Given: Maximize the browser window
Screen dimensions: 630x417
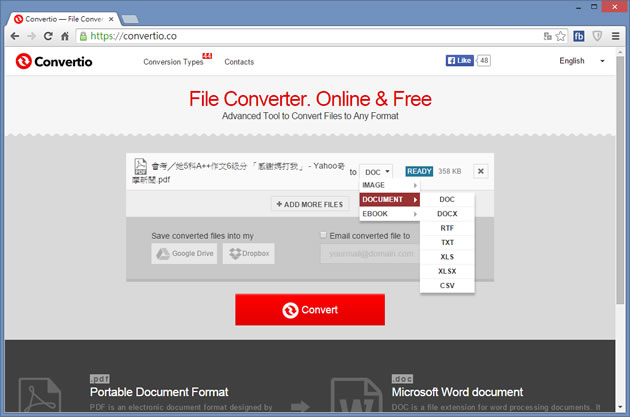Looking at the screenshot, I should (x=594, y=7).
